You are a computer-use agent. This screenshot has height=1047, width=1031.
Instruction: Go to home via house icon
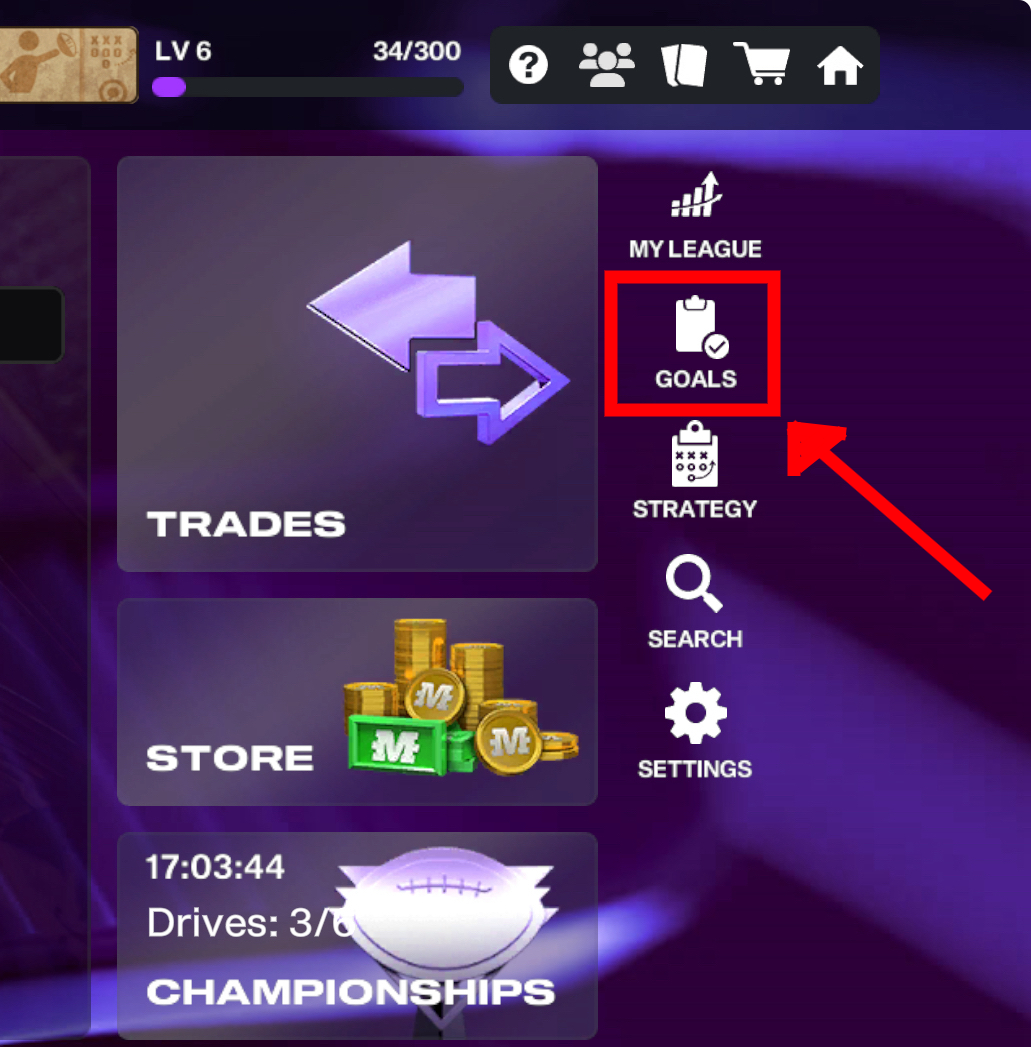840,65
